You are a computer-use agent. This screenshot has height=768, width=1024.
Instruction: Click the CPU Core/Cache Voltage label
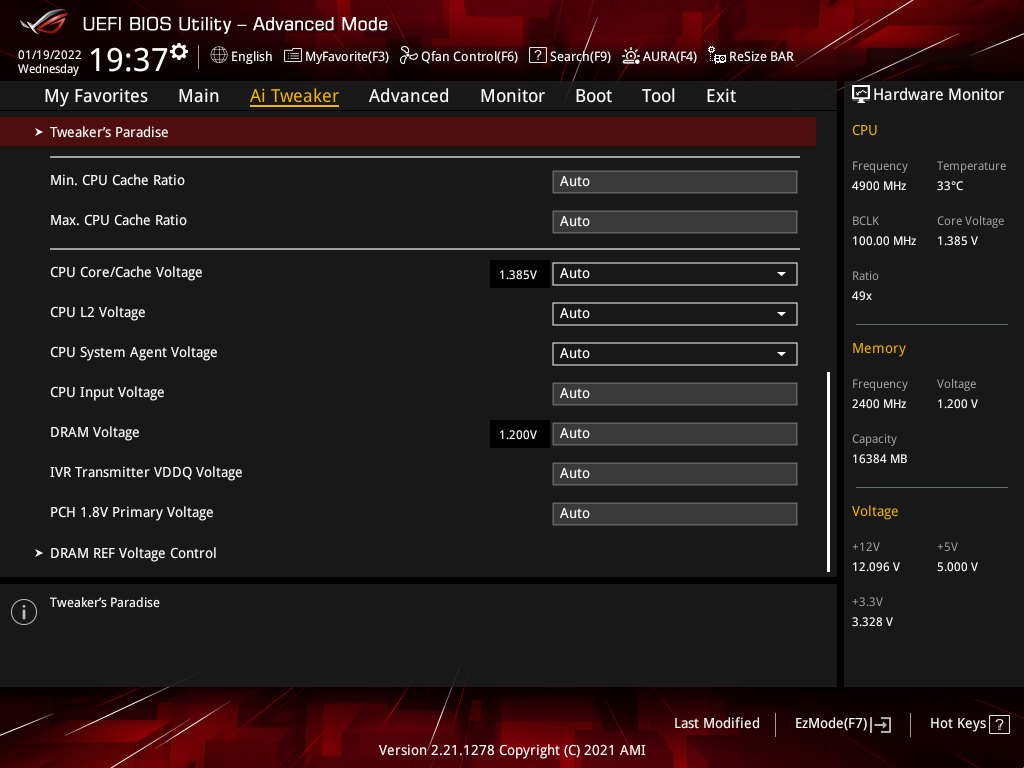click(126, 272)
